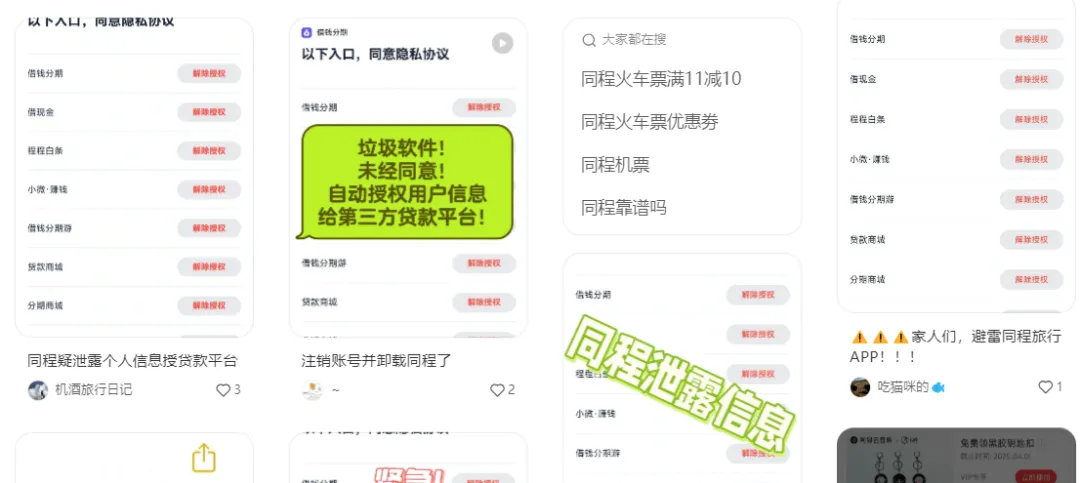Open the 吃猫咪的 author avatar
The width and height of the screenshot is (1080, 483).
pos(860,387)
